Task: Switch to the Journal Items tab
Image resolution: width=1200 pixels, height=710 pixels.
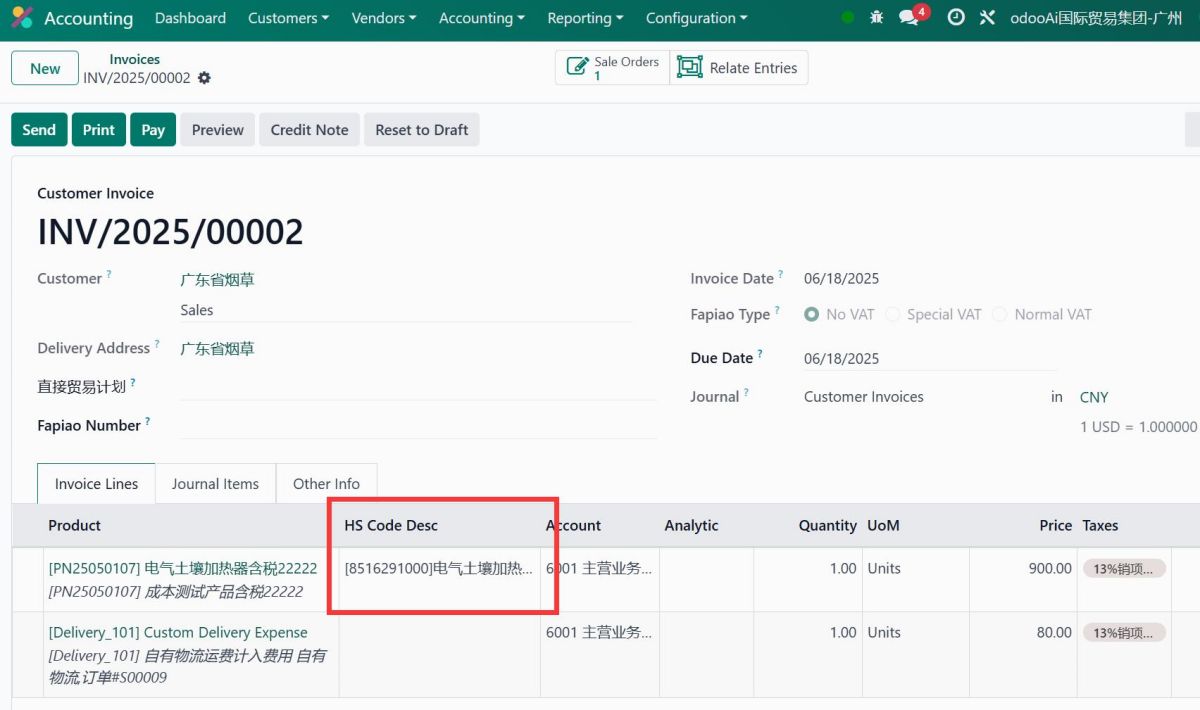Action: 215,484
